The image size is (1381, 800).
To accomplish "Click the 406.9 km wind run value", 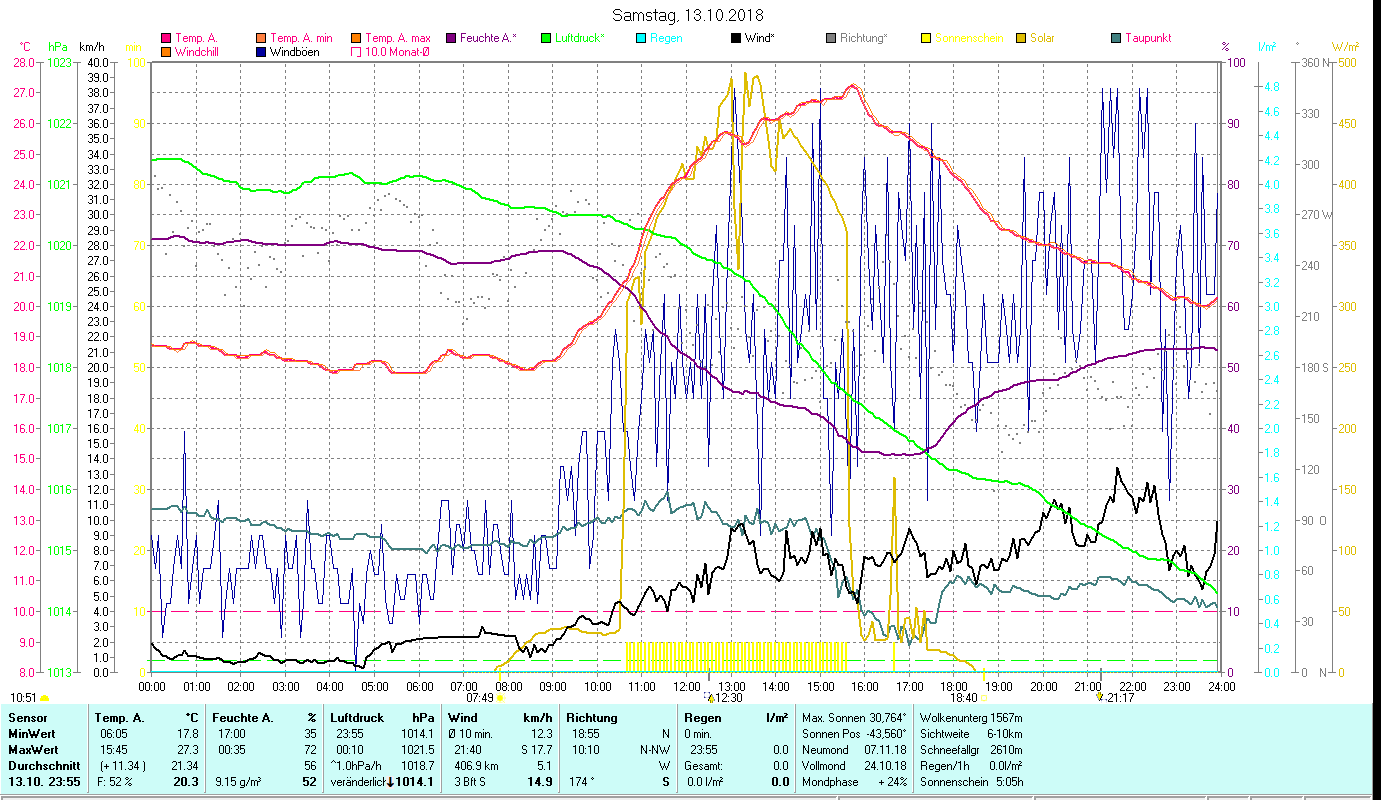I will point(476,766).
